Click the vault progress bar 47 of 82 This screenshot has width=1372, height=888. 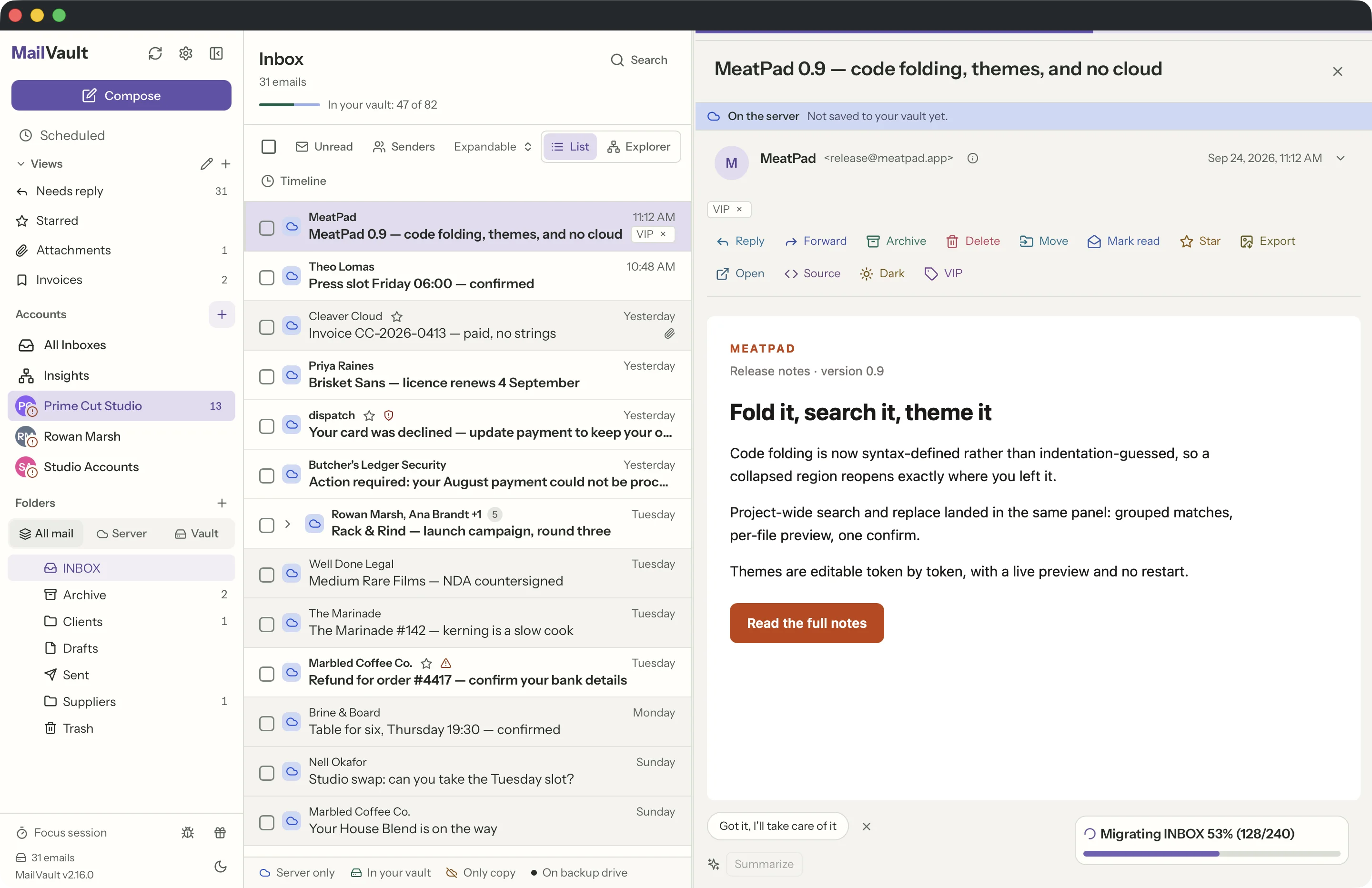[x=289, y=105]
